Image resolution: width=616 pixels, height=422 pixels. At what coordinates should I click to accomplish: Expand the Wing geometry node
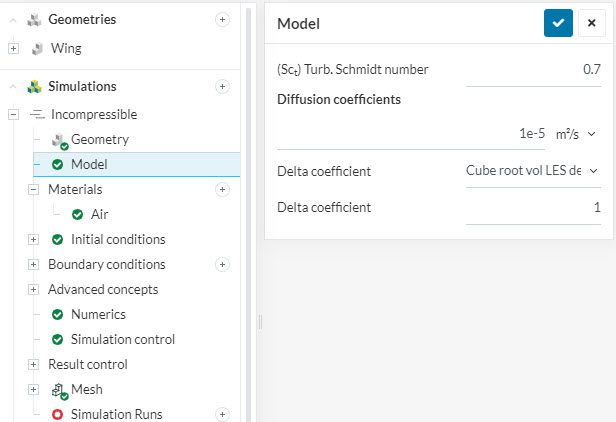coord(13,48)
